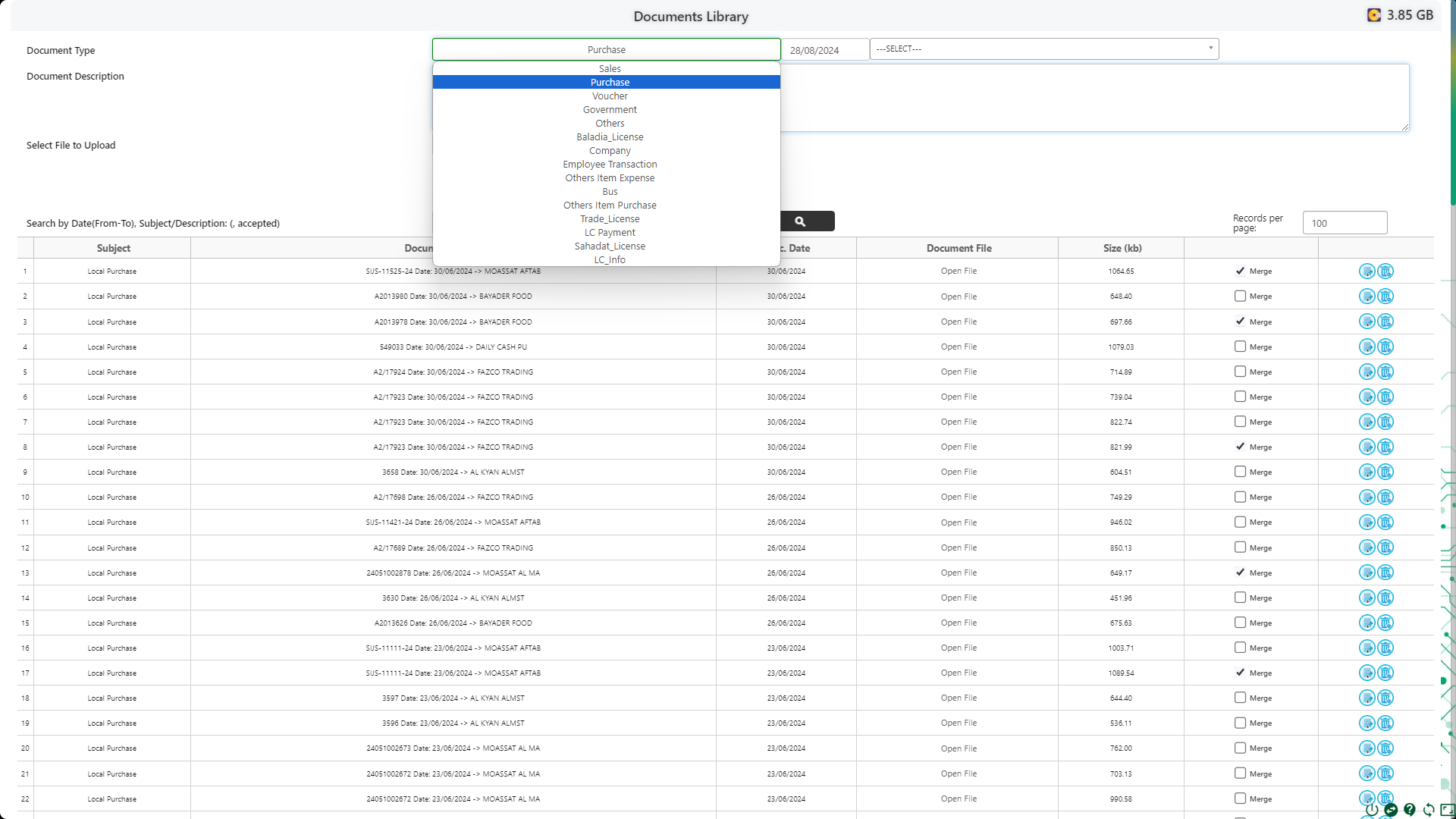The width and height of the screenshot is (1456, 819).
Task: Click the green transfer arrows icon
Action: click(1391, 810)
